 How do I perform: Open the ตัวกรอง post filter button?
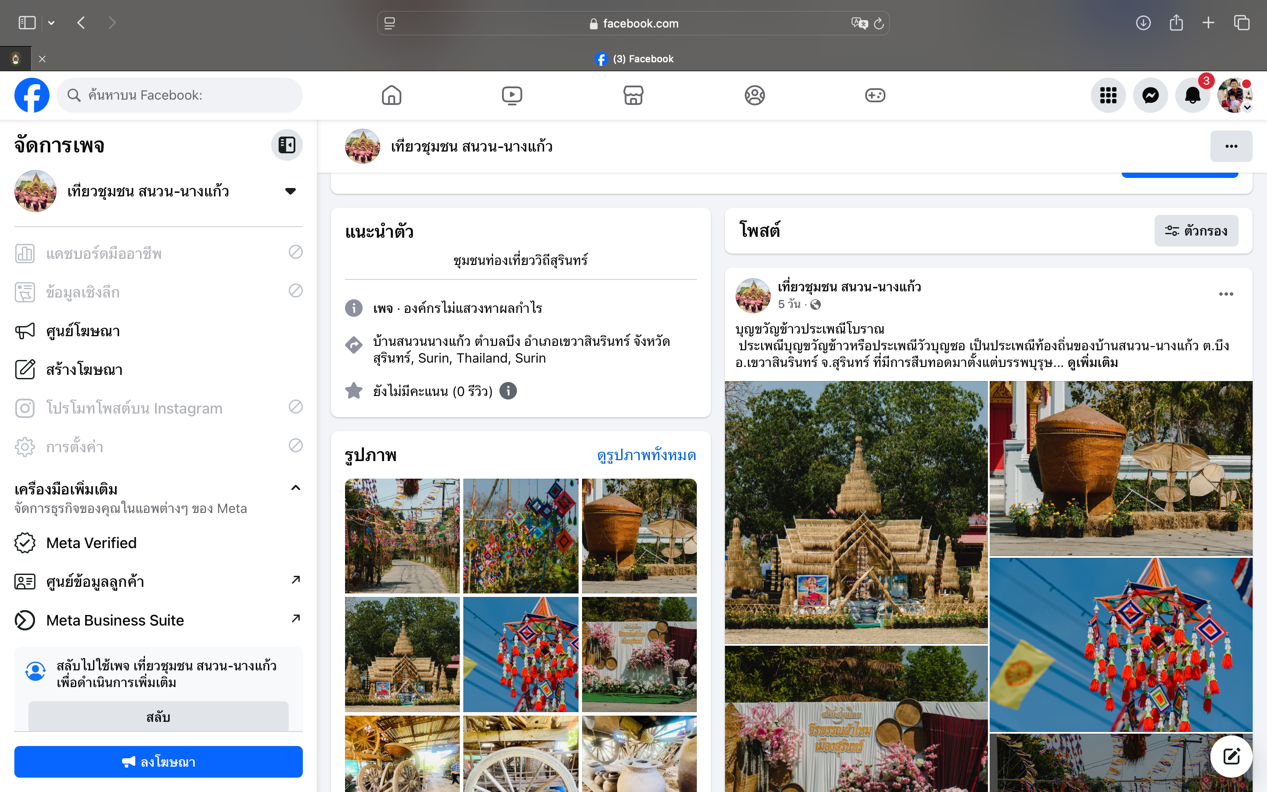click(x=1196, y=231)
